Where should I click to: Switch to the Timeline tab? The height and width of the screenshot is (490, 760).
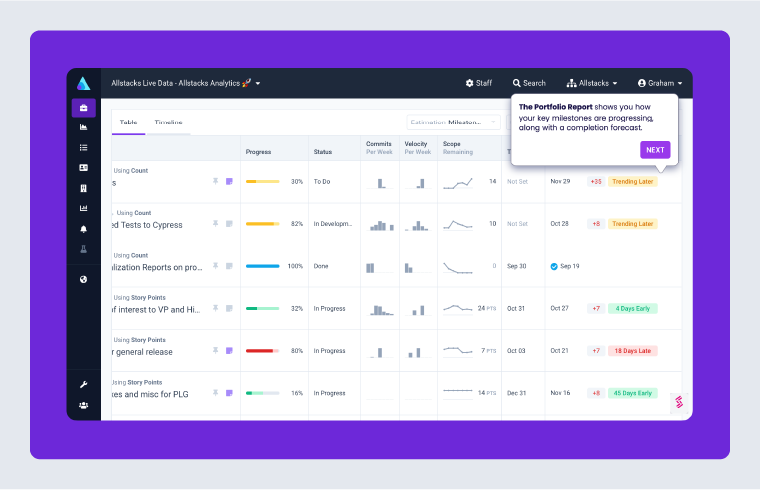pyautogui.click(x=168, y=122)
